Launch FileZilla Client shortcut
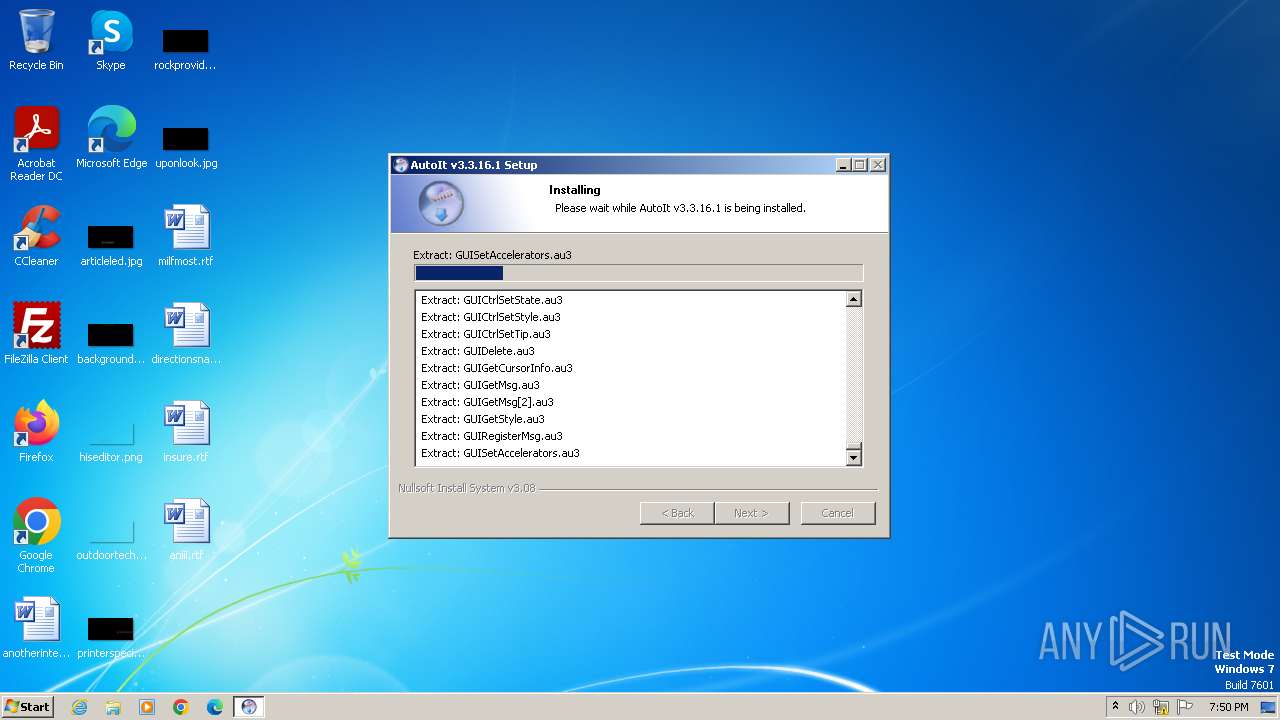This screenshot has height=720, width=1280. click(36, 334)
